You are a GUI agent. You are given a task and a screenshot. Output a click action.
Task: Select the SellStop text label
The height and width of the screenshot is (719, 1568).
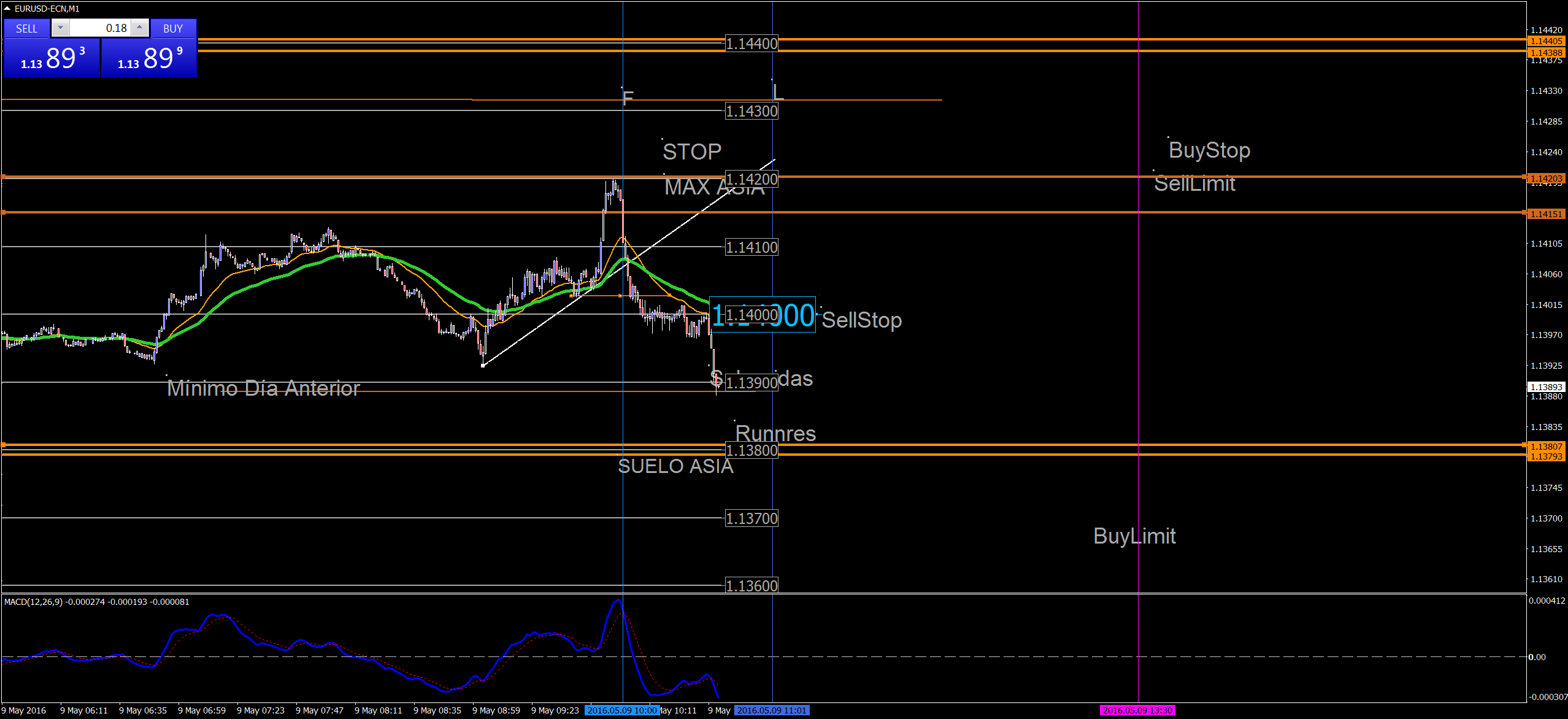(x=861, y=320)
